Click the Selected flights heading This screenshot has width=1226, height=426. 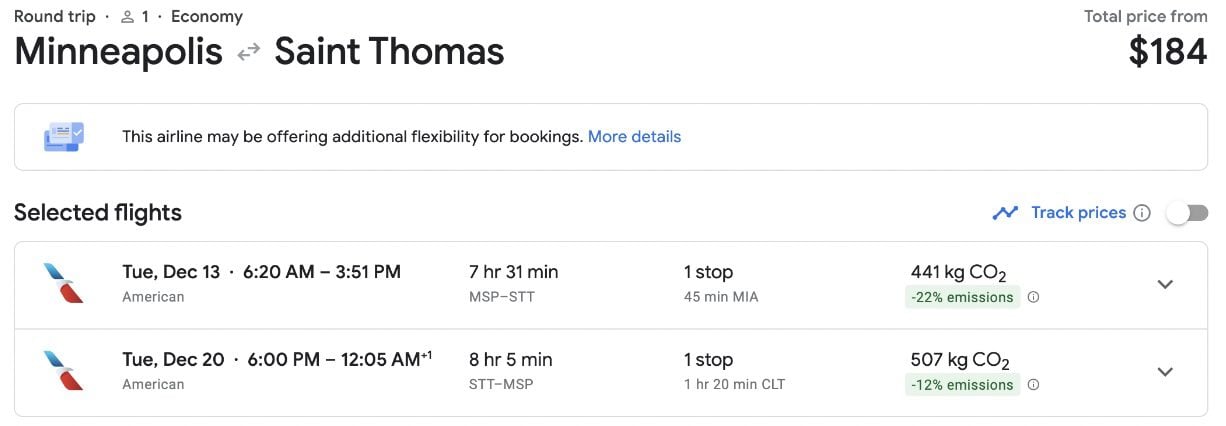[x=98, y=213]
